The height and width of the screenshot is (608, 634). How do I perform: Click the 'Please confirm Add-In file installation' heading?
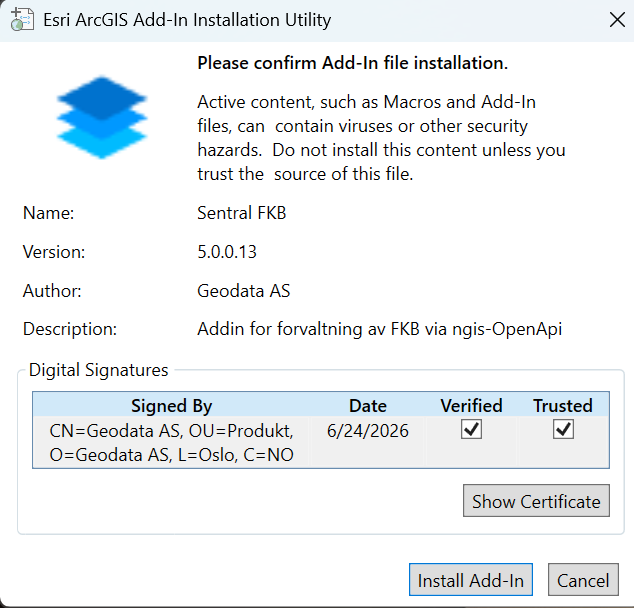coord(353,63)
